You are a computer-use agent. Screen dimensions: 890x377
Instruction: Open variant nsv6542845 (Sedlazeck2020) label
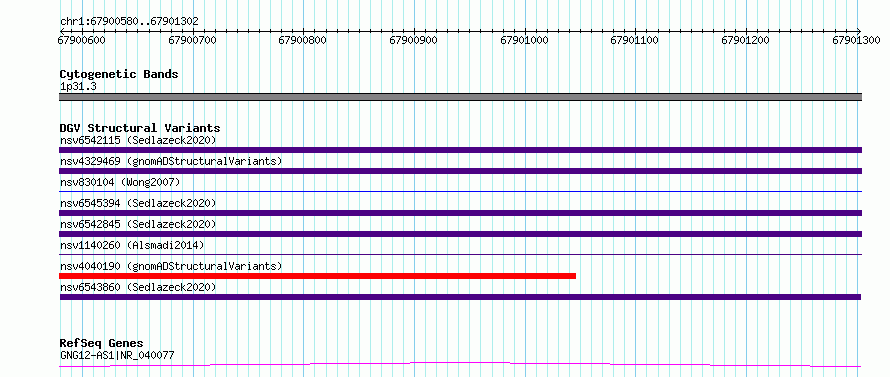coord(138,224)
